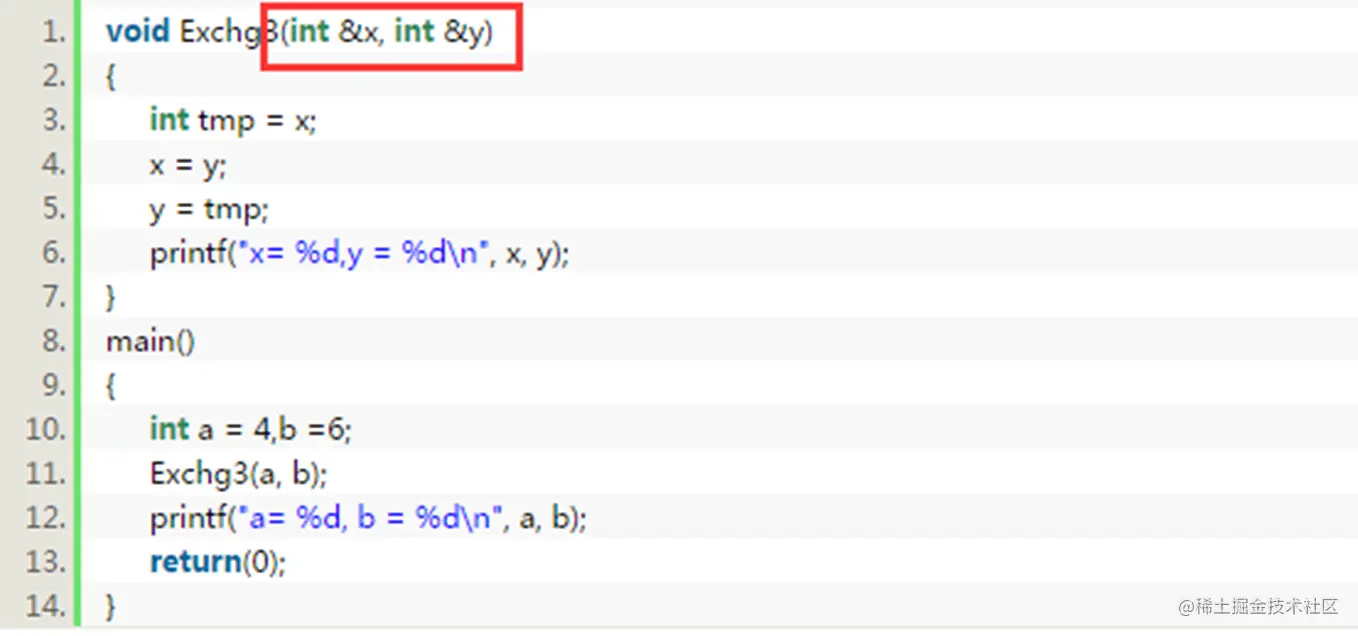
Task: Click the printf line with 'x= %d,y = %d\n'
Action: pyautogui.click(x=360, y=253)
